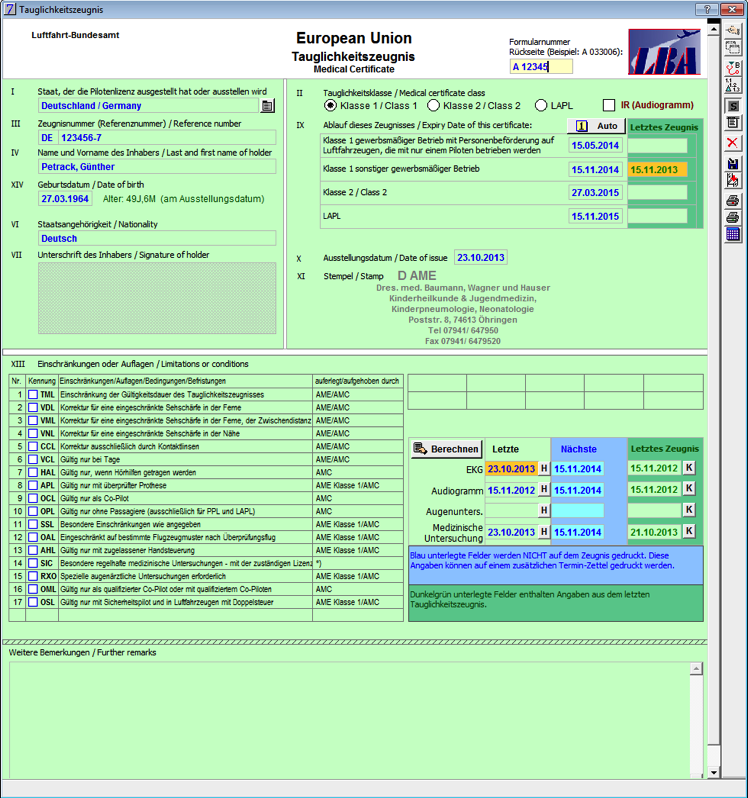Click the country code field DE
This screenshot has width=748, height=798.
click(x=47, y=138)
